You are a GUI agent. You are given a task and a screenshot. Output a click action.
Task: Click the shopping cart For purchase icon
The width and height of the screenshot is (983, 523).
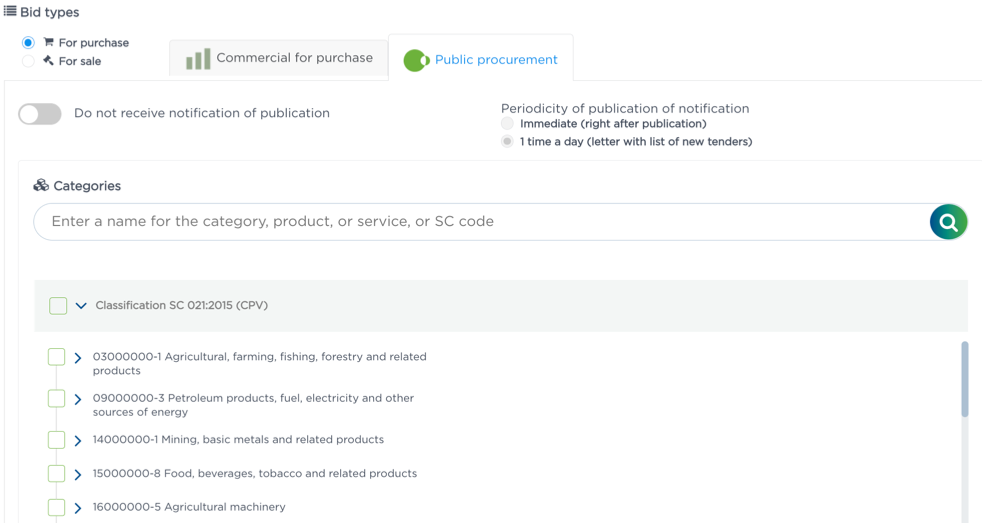(48, 43)
